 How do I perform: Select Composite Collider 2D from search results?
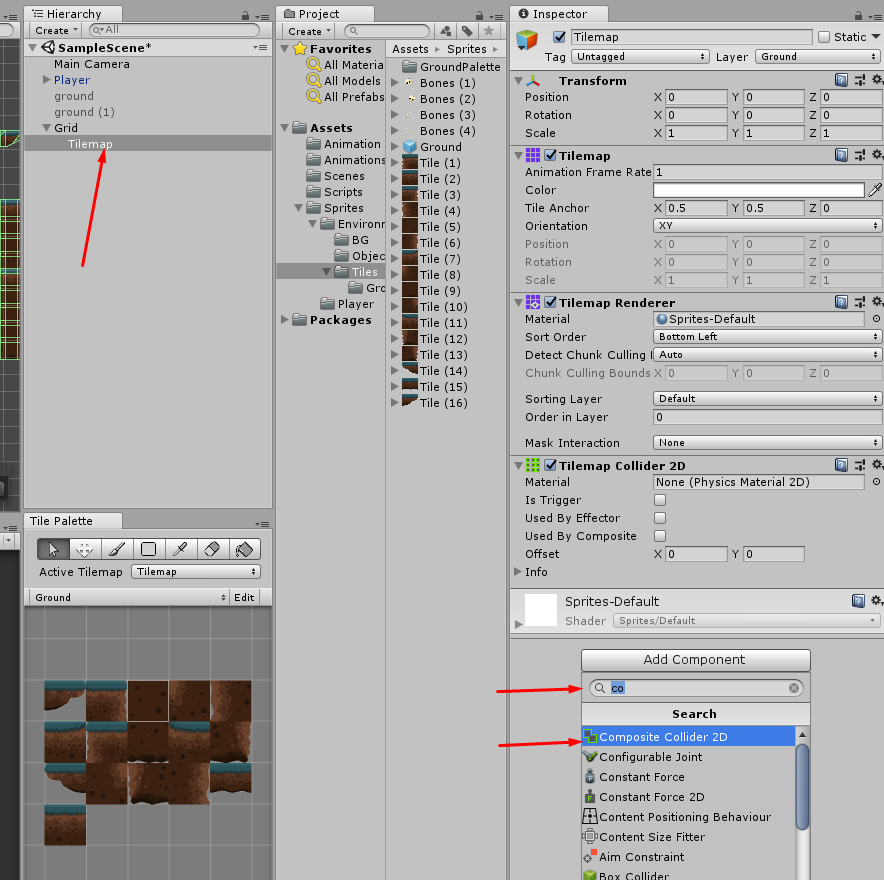690,736
